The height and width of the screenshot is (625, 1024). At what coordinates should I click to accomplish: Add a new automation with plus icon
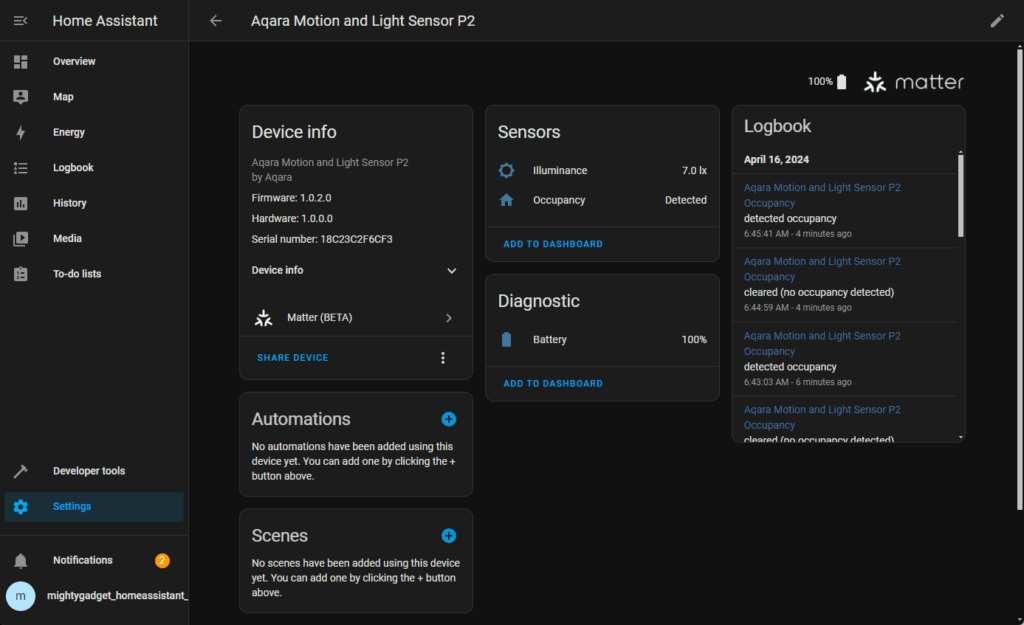click(449, 419)
